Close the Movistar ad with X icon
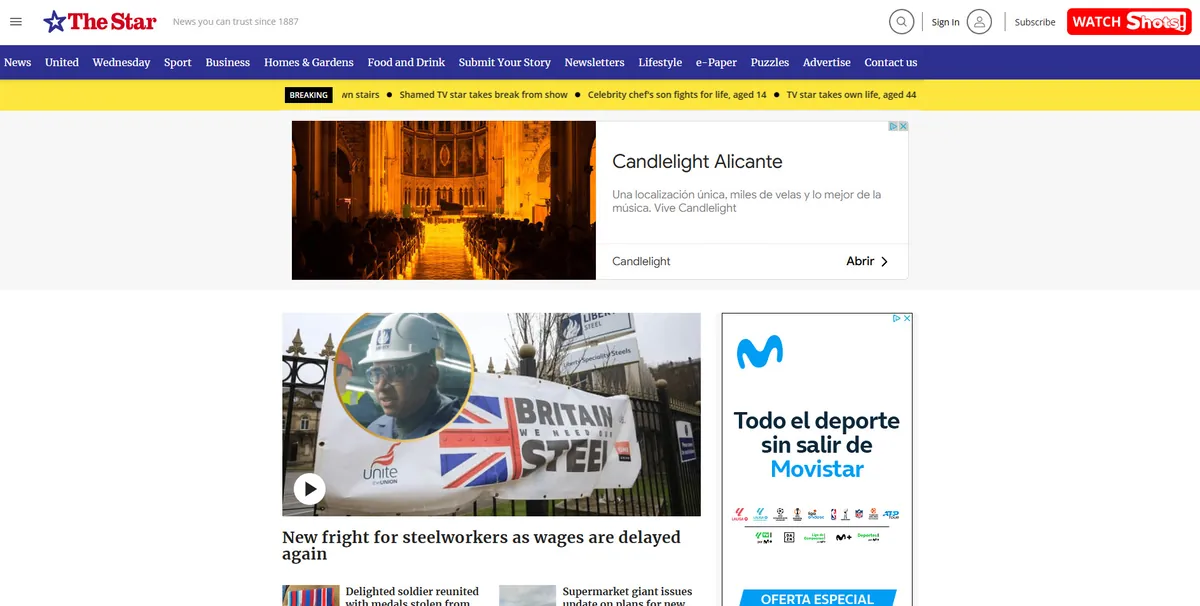1200x606 pixels. [907, 318]
